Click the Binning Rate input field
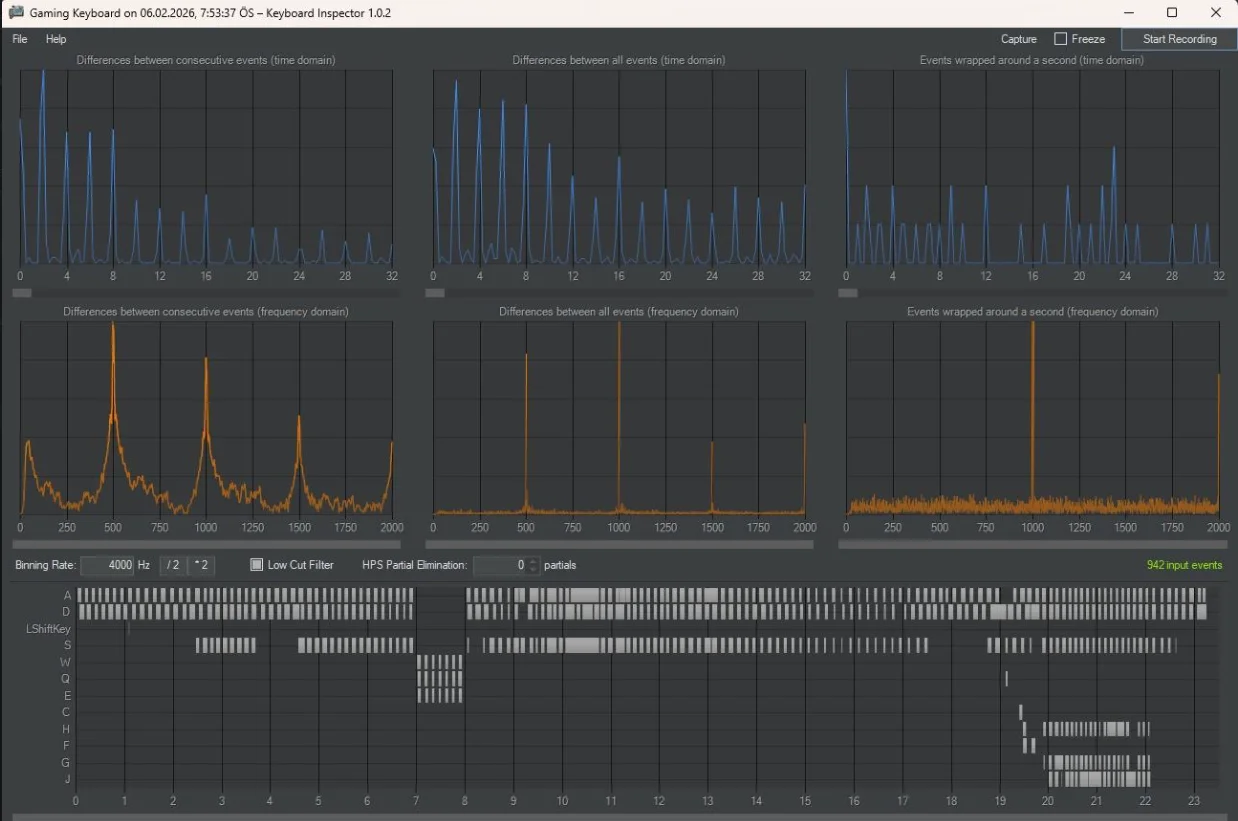 click(107, 565)
